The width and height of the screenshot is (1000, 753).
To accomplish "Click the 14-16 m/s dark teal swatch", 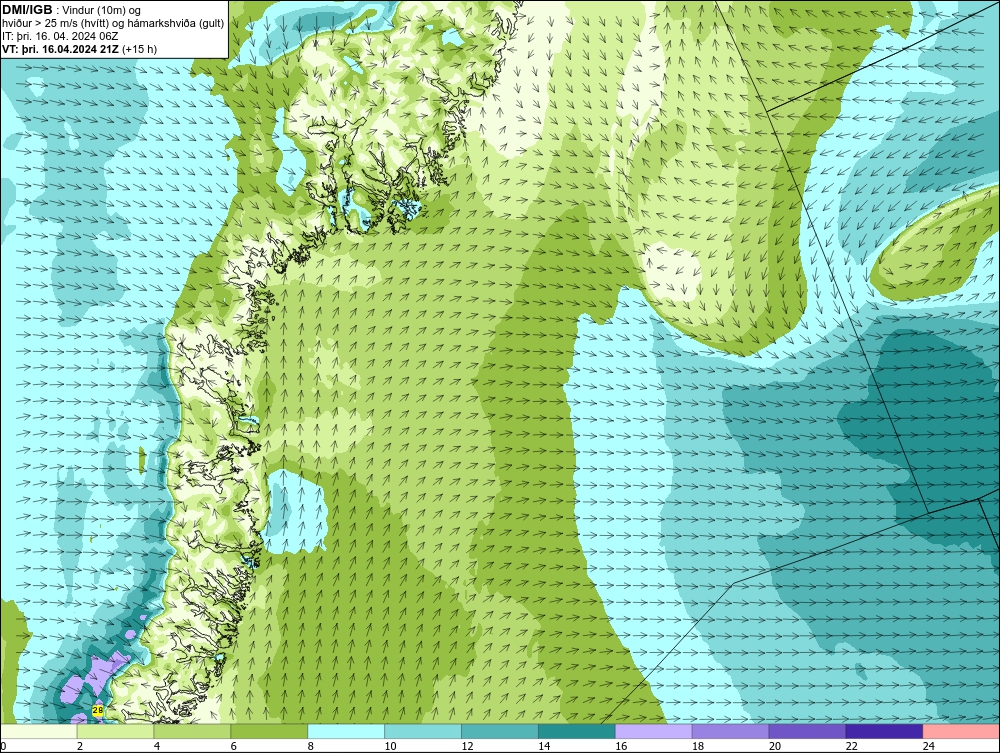I will [x=577, y=731].
